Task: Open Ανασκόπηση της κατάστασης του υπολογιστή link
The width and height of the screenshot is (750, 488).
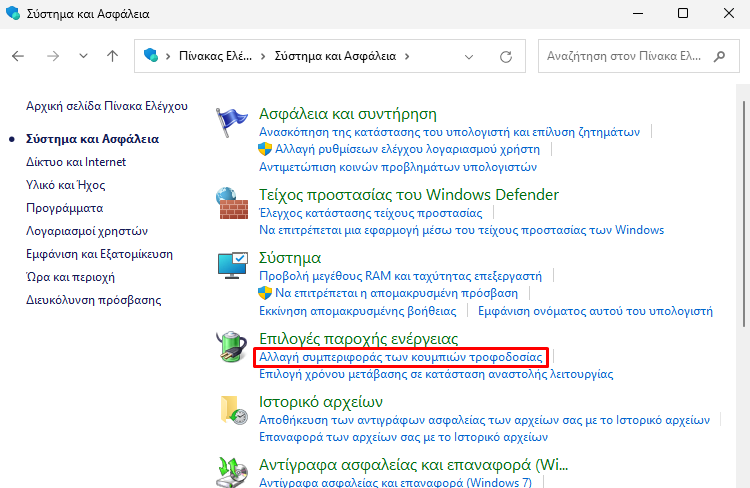Action: (450, 132)
